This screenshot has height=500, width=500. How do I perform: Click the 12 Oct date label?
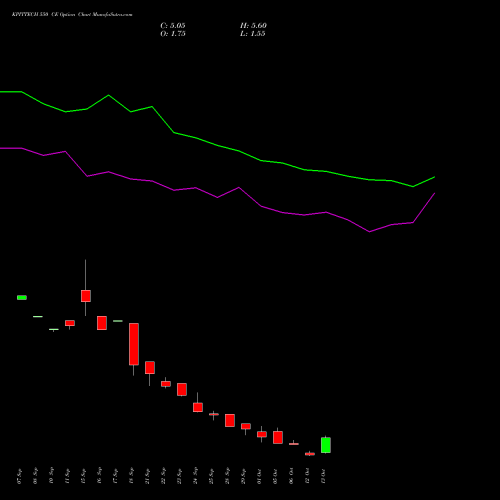point(307,476)
